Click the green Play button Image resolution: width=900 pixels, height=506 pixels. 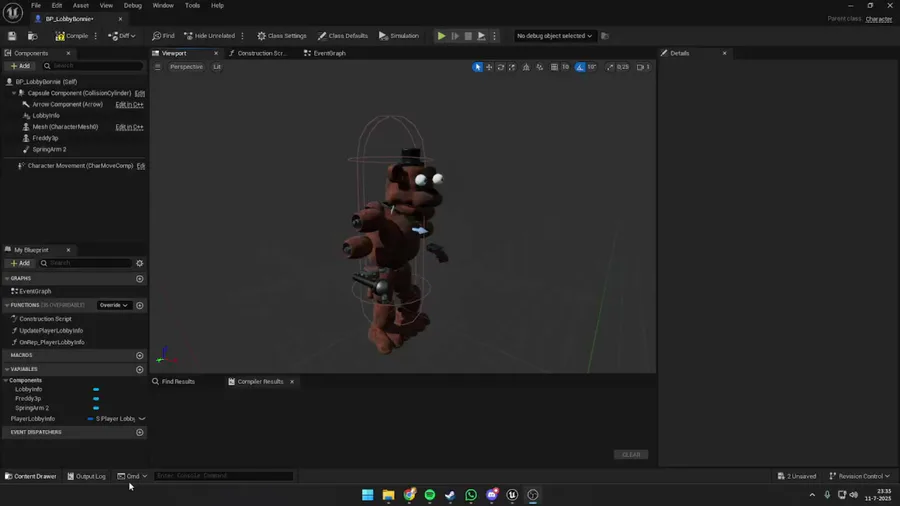click(441, 36)
